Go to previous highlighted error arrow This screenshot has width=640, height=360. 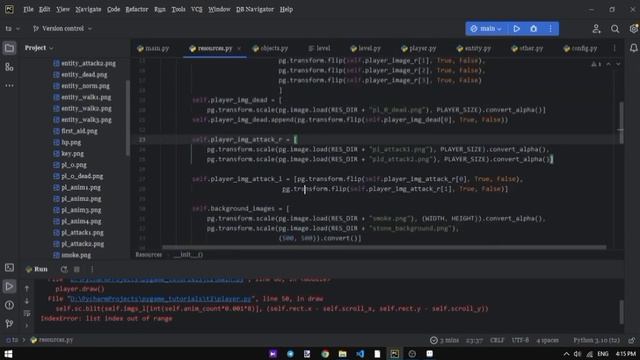coord(609,64)
